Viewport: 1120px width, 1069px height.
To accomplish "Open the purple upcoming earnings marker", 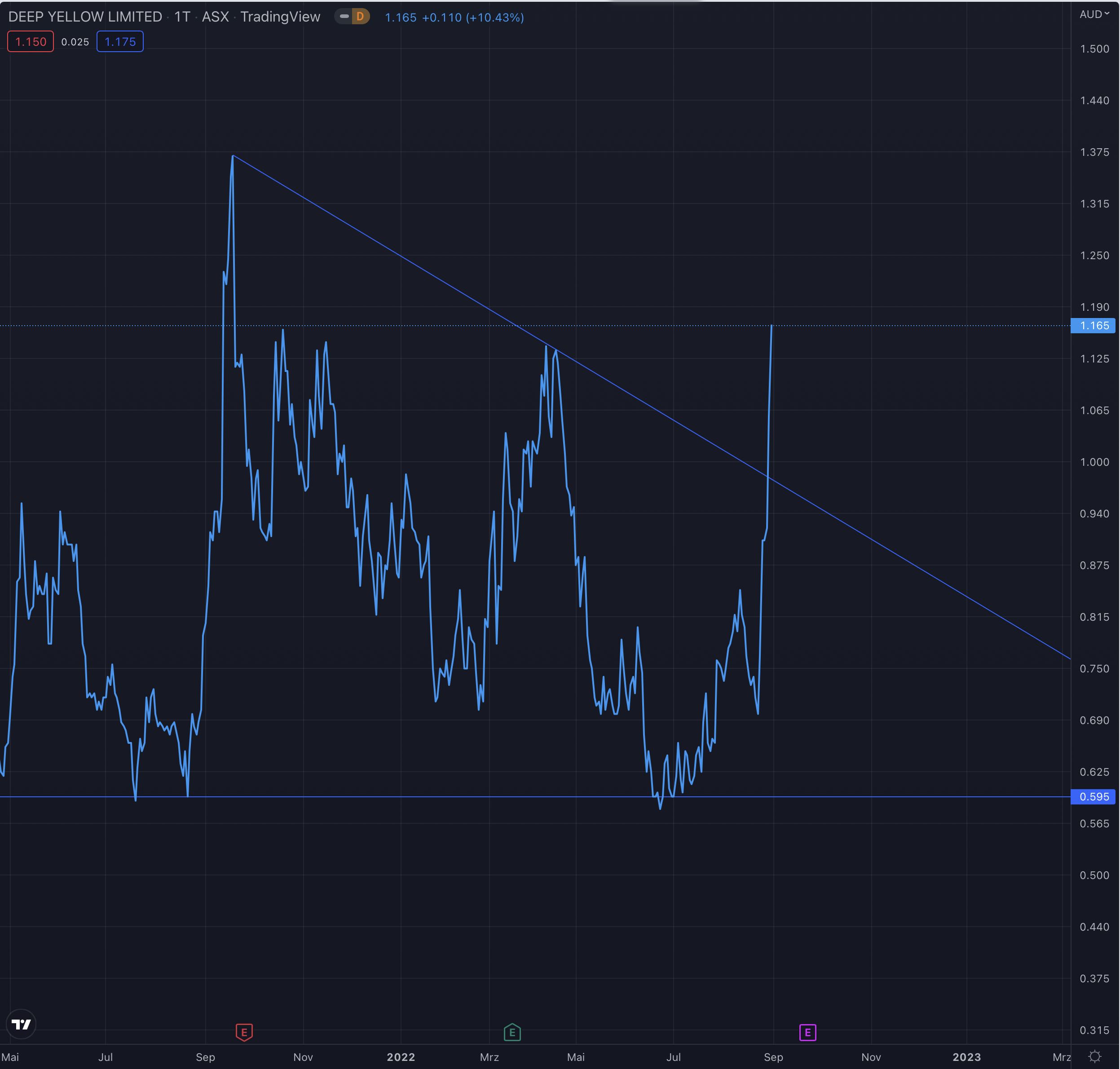I will (x=807, y=1032).
